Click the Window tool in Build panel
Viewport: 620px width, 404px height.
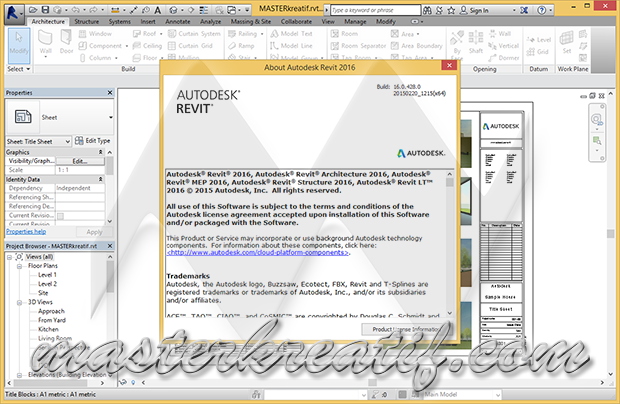95,34
